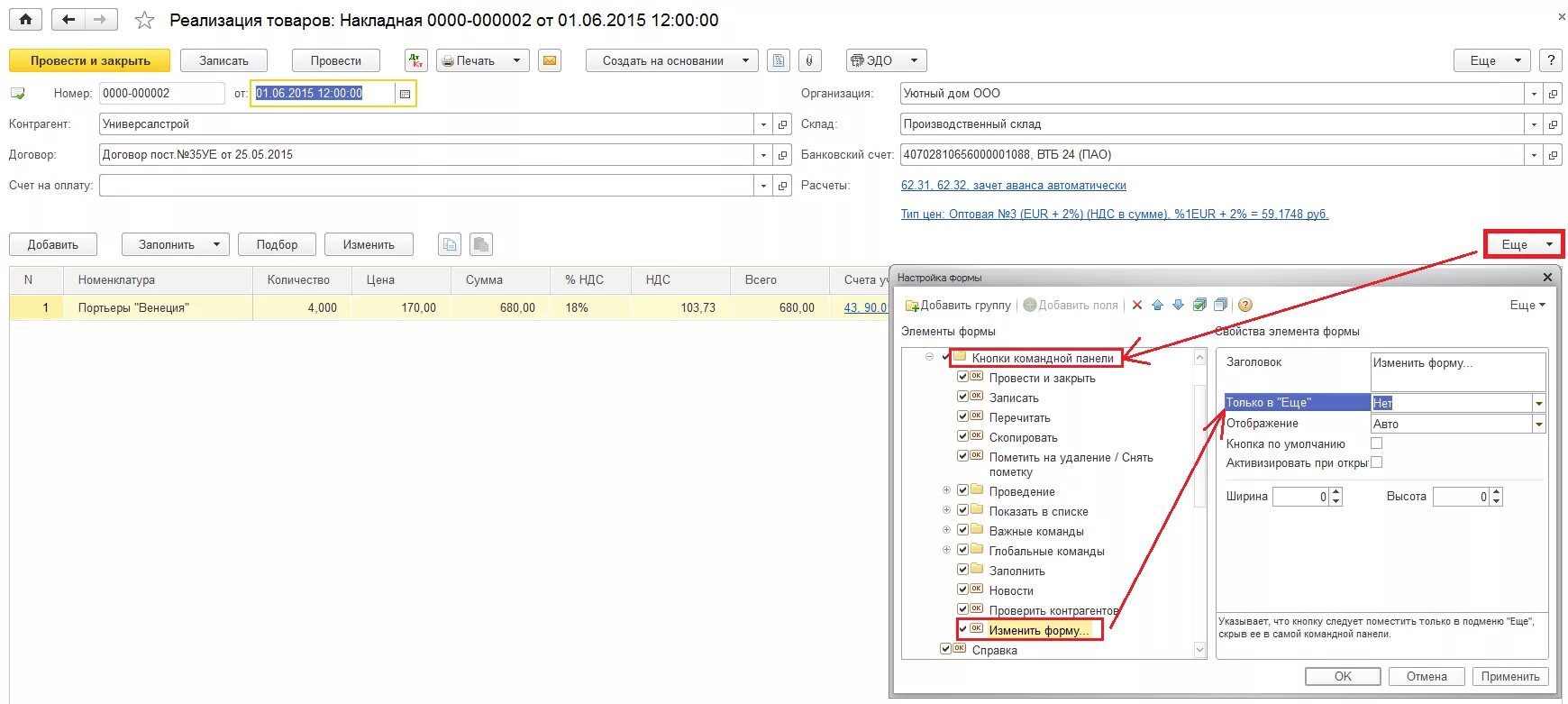1568x704 pixels.
Task: Open Контрагент record via open icon
Action: 783,124
